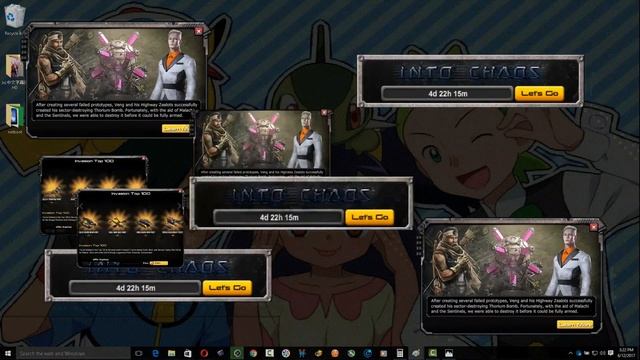
Task: Close the middle partially hidden story dialog
Action: tap(324, 112)
